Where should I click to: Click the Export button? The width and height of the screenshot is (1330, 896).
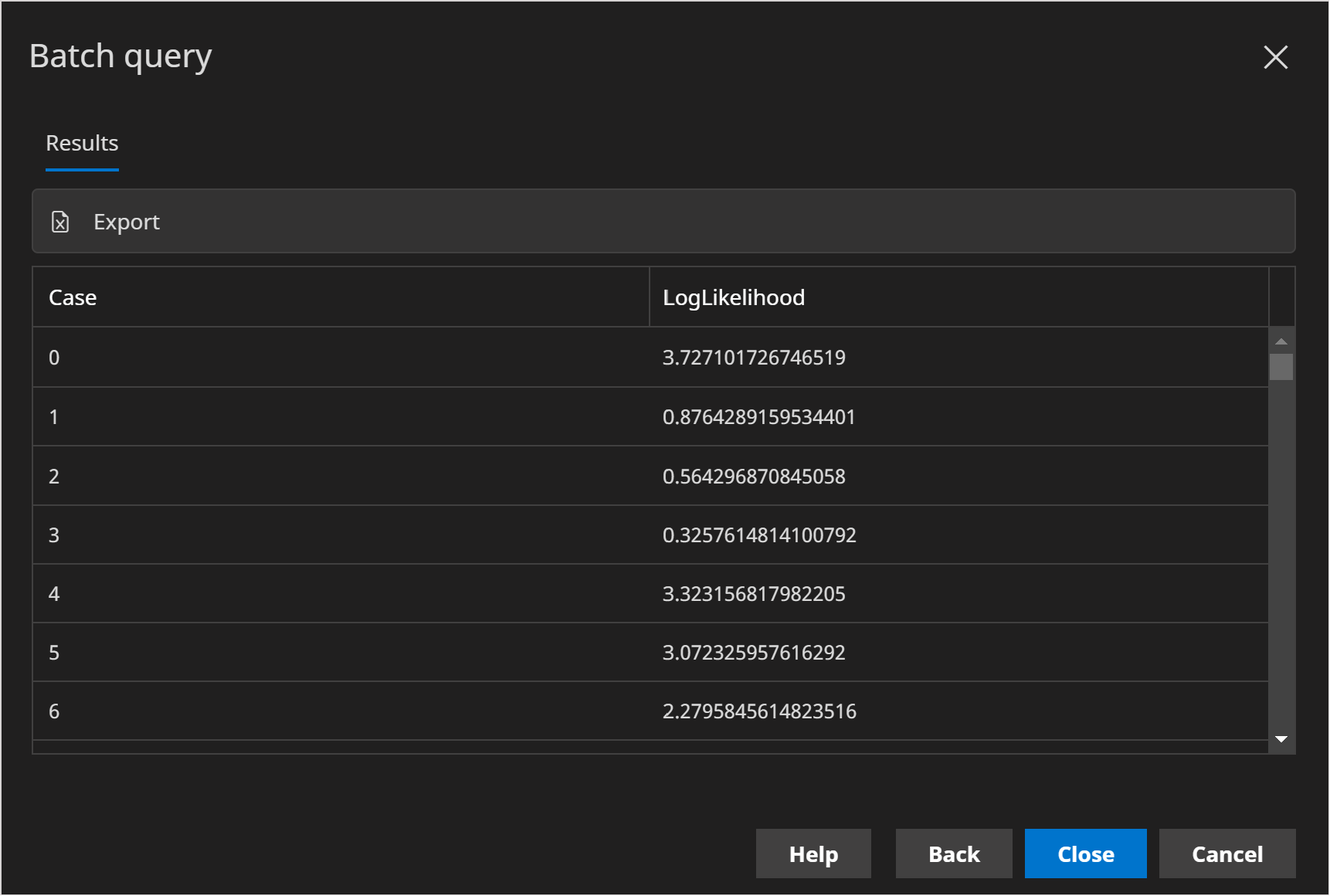pos(127,222)
